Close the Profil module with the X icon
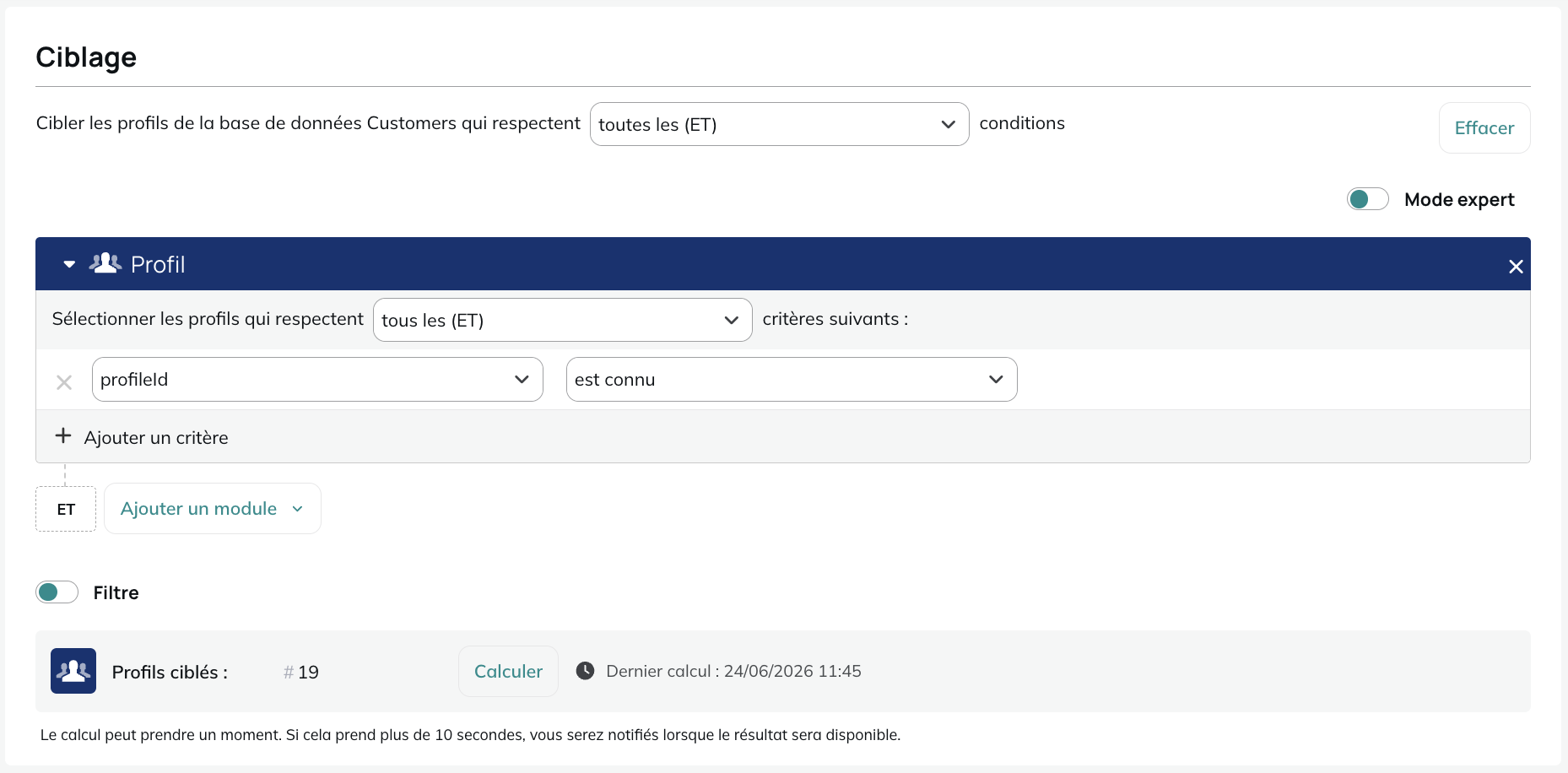The height and width of the screenshot is (773, 1568). [1516, 267]
